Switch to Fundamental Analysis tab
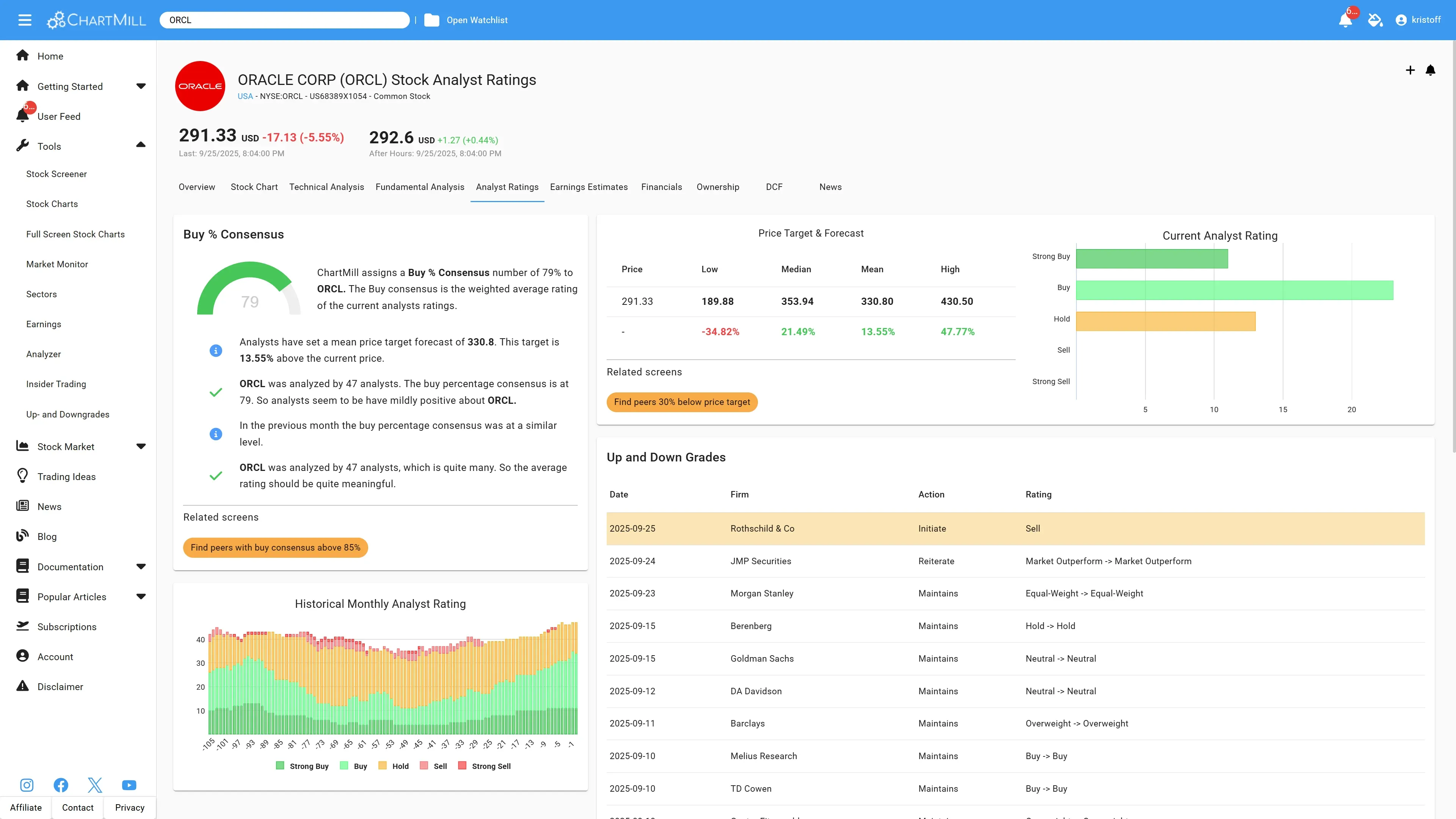 coord(420,187)
